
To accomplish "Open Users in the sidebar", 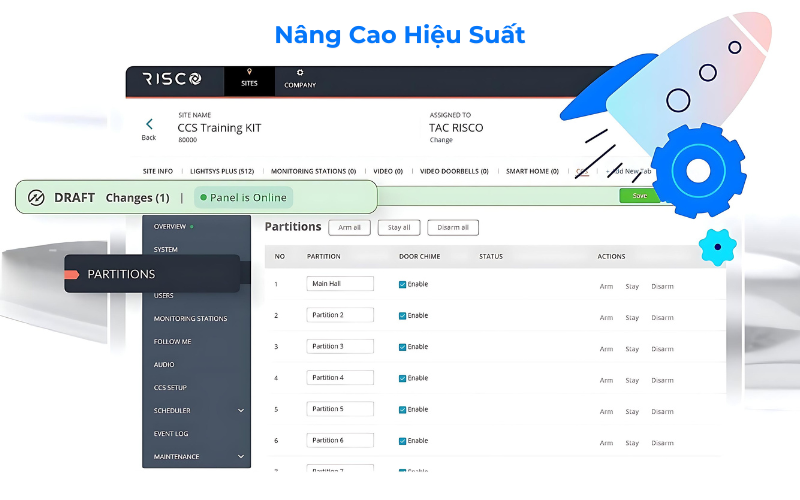I will click(x=163, y=295).
